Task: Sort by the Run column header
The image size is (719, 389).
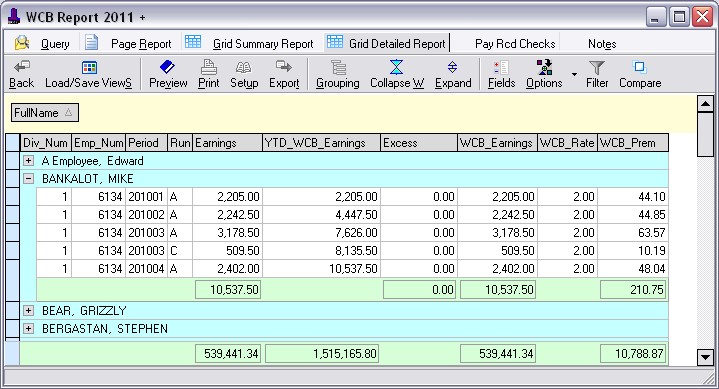Action: pyautogui.click(x=180, y=143)
